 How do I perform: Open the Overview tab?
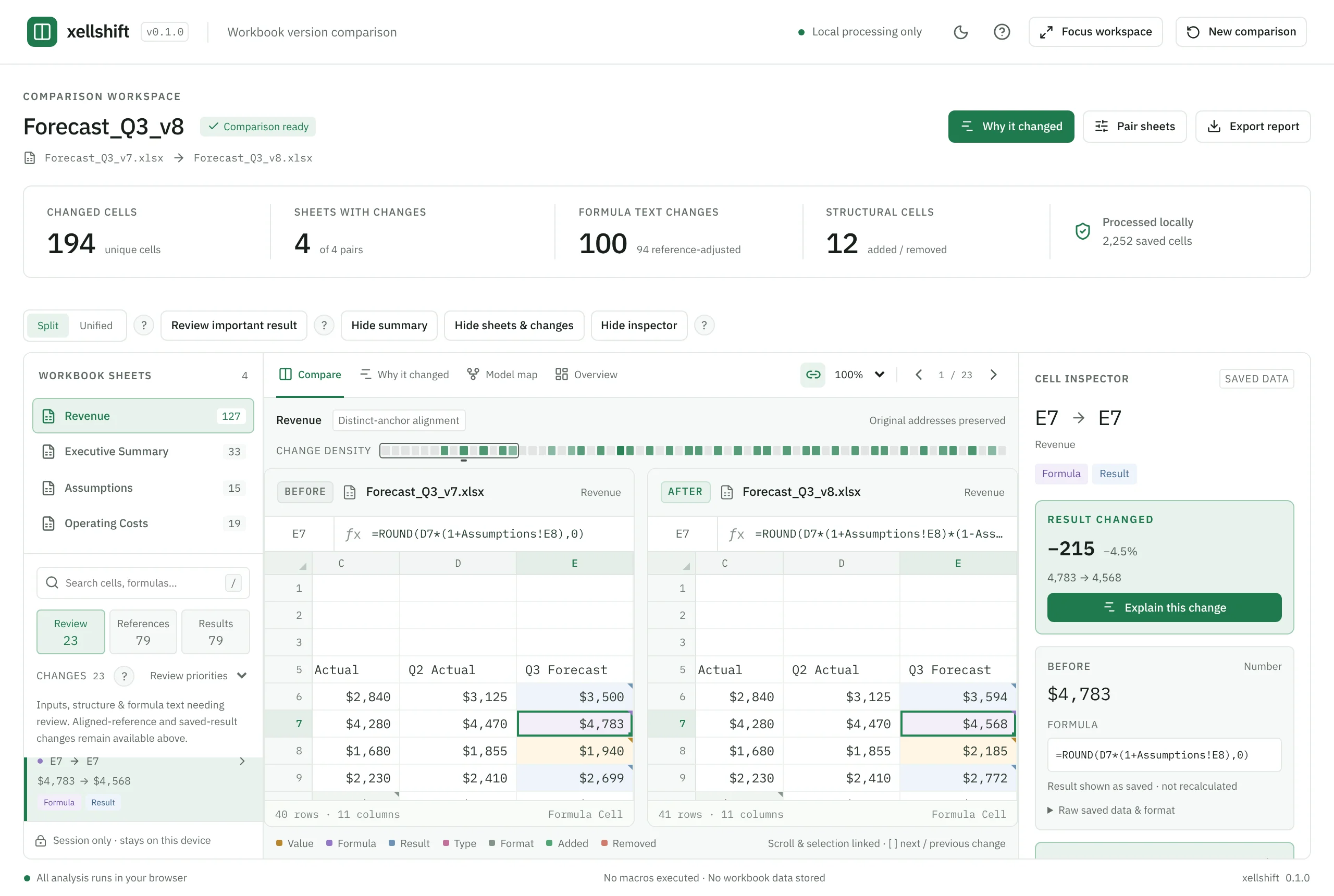point(586,375)
